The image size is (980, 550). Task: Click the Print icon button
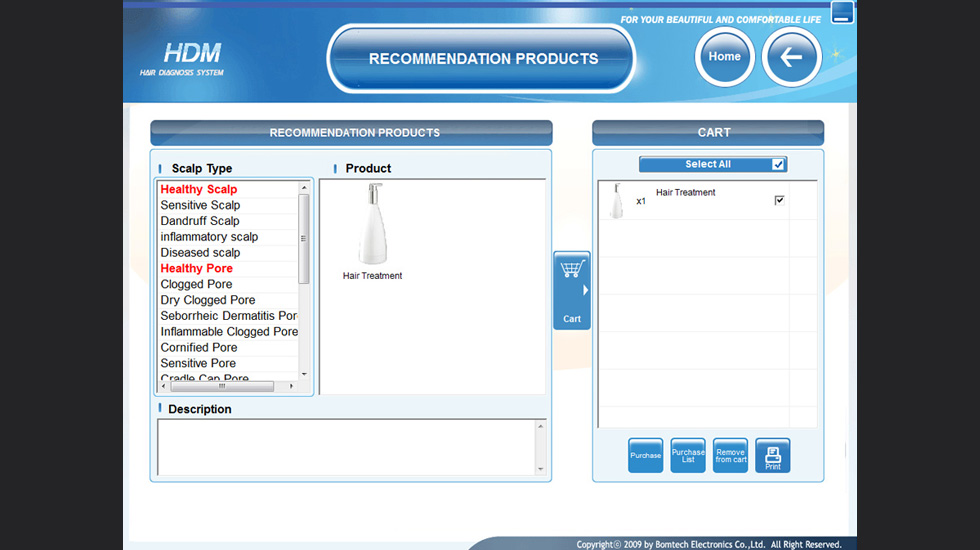coord(772,456)
